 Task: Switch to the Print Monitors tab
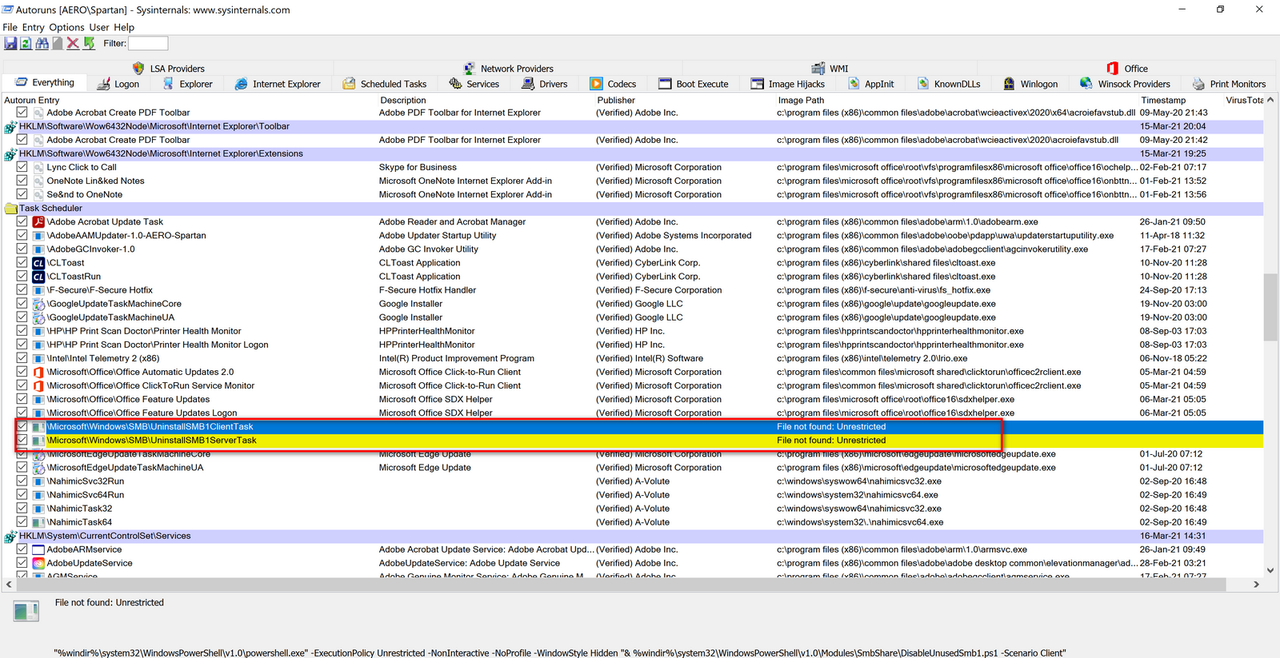[1228, 84]
